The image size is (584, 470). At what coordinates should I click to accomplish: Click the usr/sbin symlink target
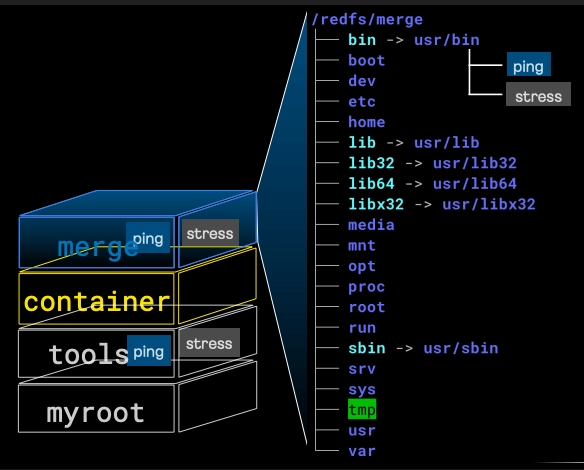click(x=461, y=348)
